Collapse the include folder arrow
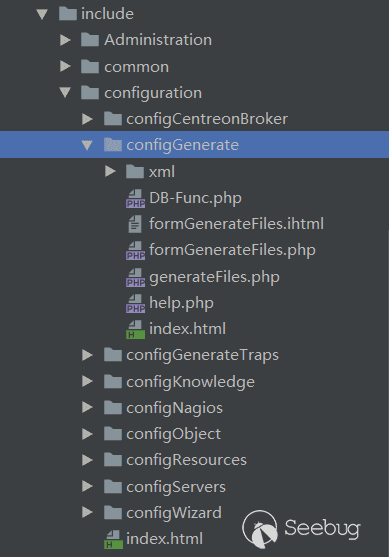Screen dimensions: 389x557 (42, 14)
